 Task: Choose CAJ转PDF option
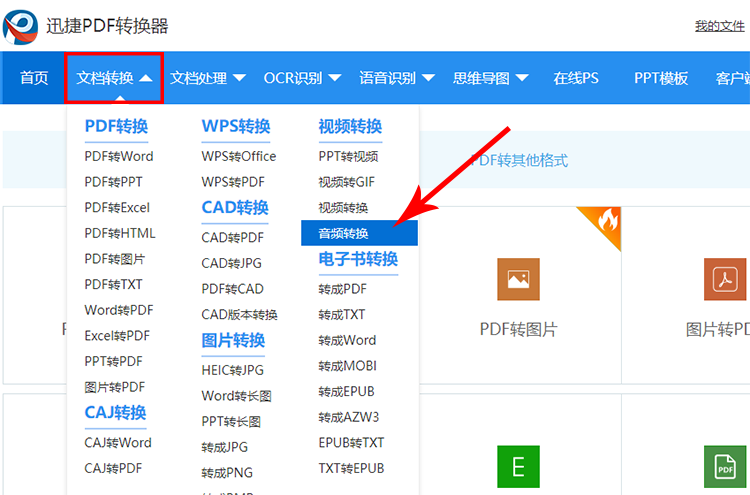(113, 468)
